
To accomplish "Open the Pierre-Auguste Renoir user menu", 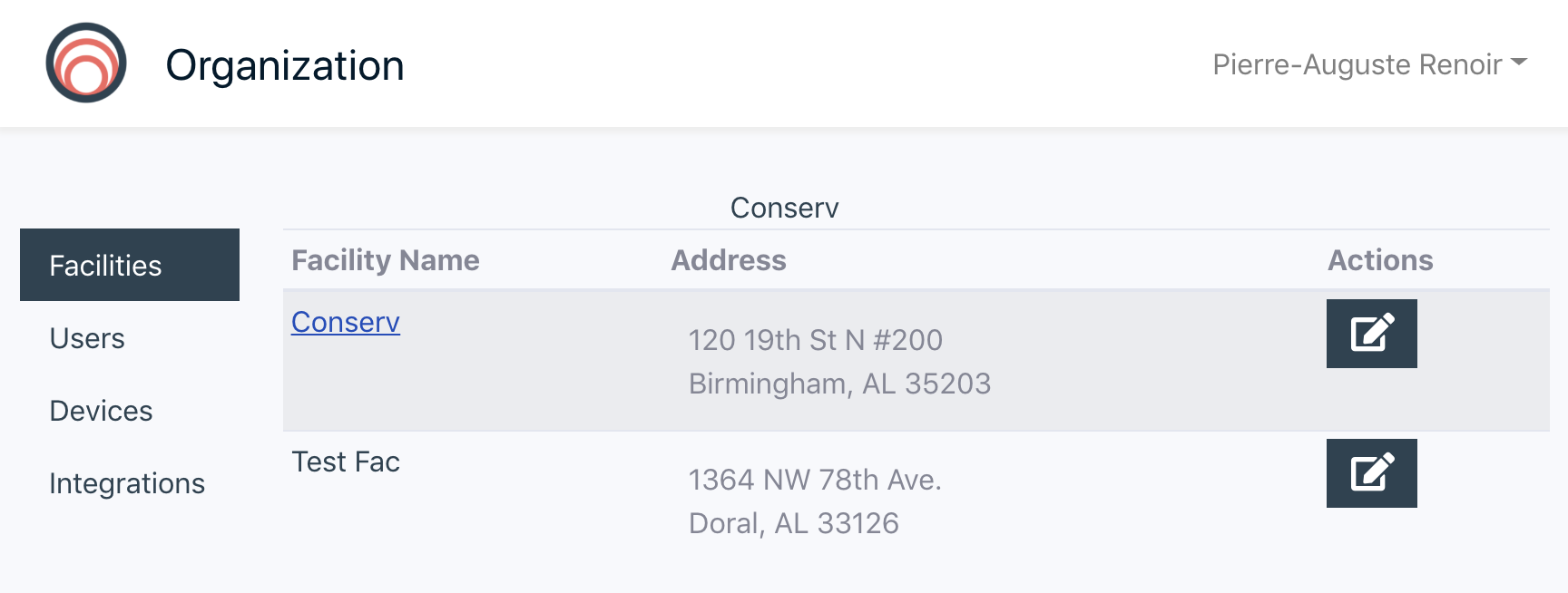I will pyautogui.click(x=1369, y=64).
